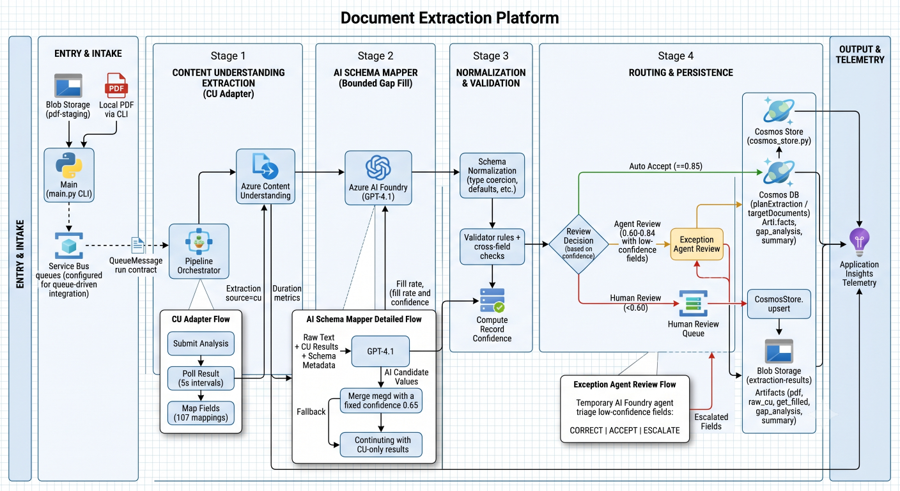This screenshot has height=491, width=900.
Task: Click the Python Main main.py CLI icon
Action: (x=69, y=166)
